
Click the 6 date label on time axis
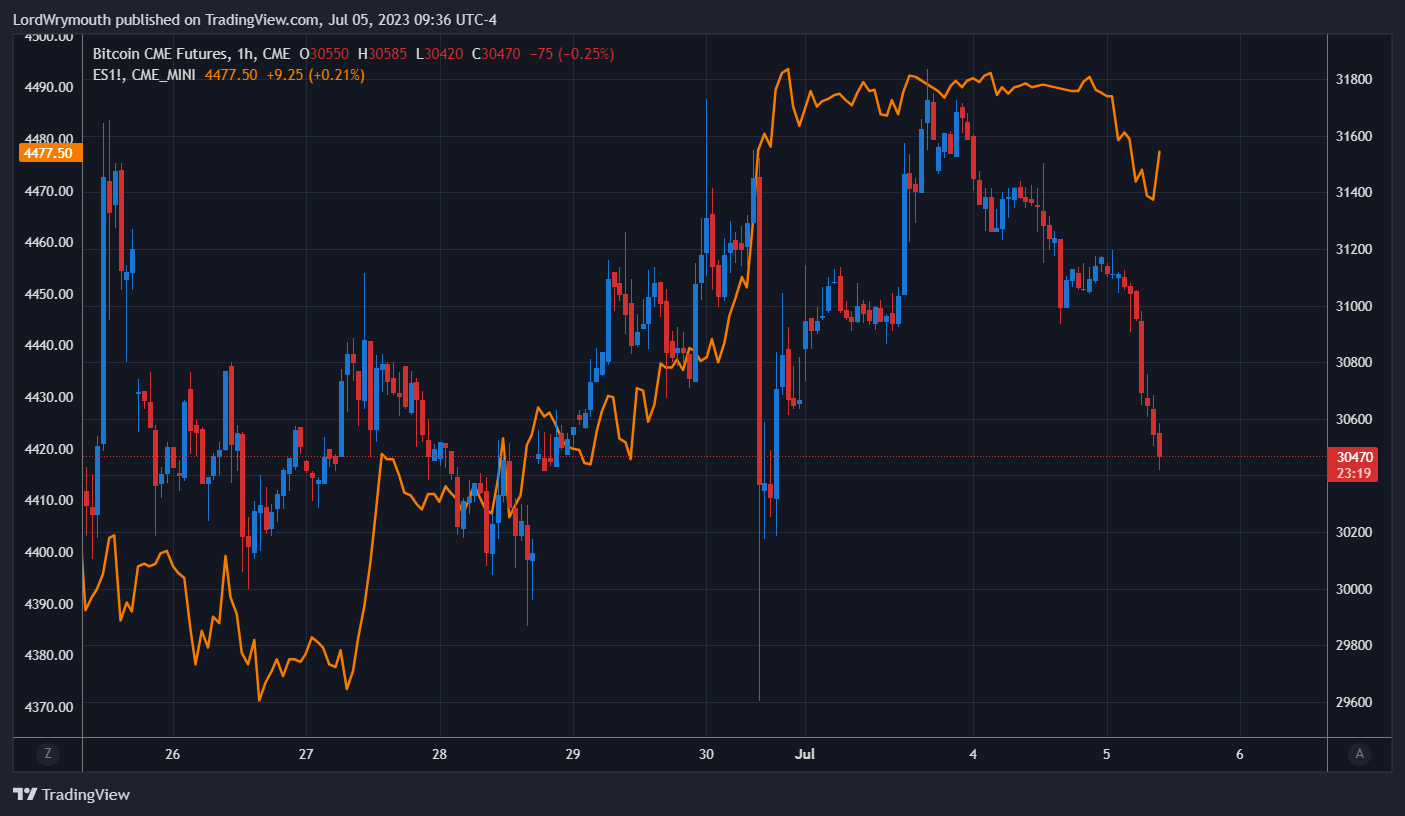(1240, 754)
